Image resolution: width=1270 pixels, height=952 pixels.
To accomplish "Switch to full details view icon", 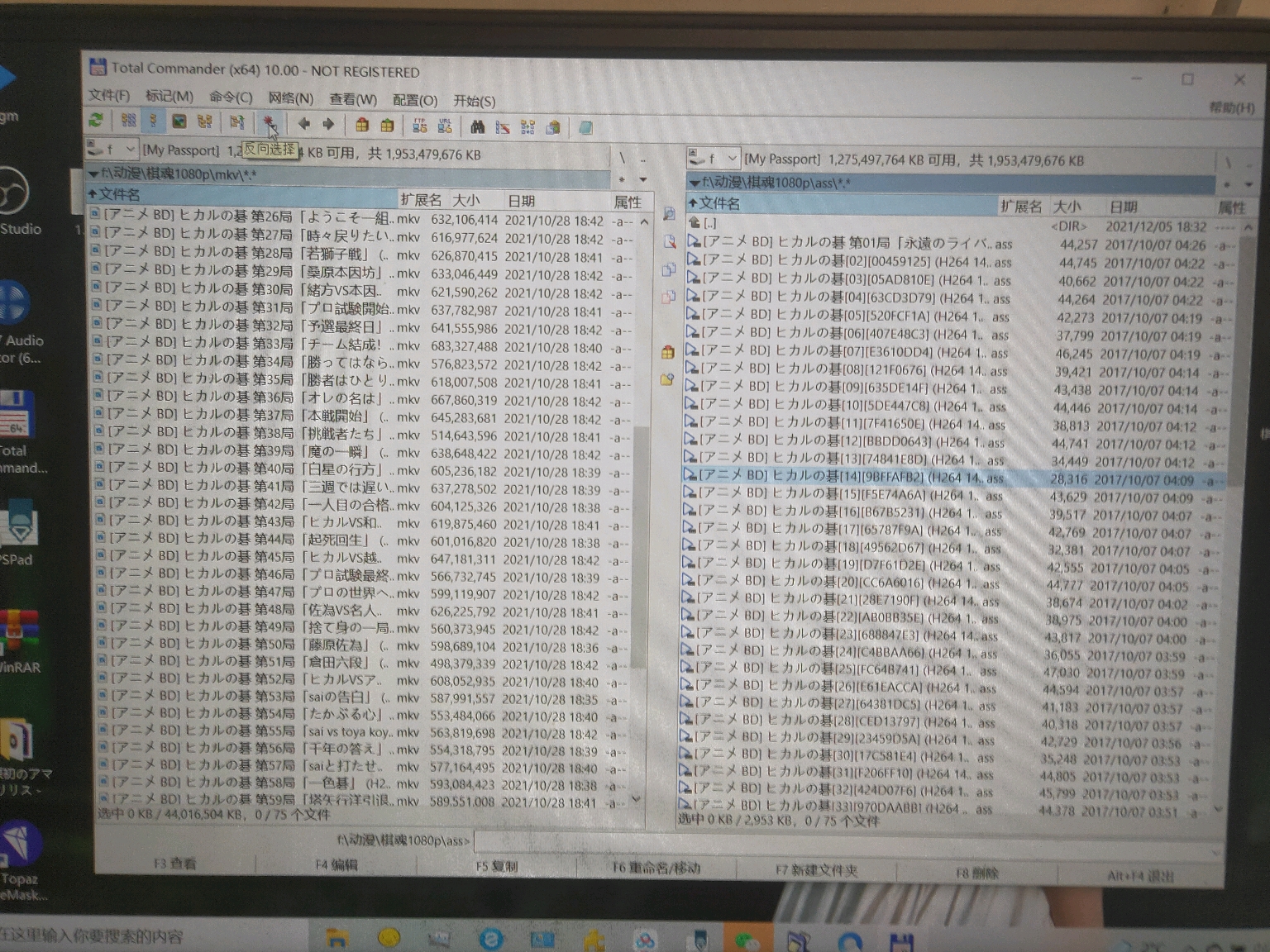I will point(153,121).
